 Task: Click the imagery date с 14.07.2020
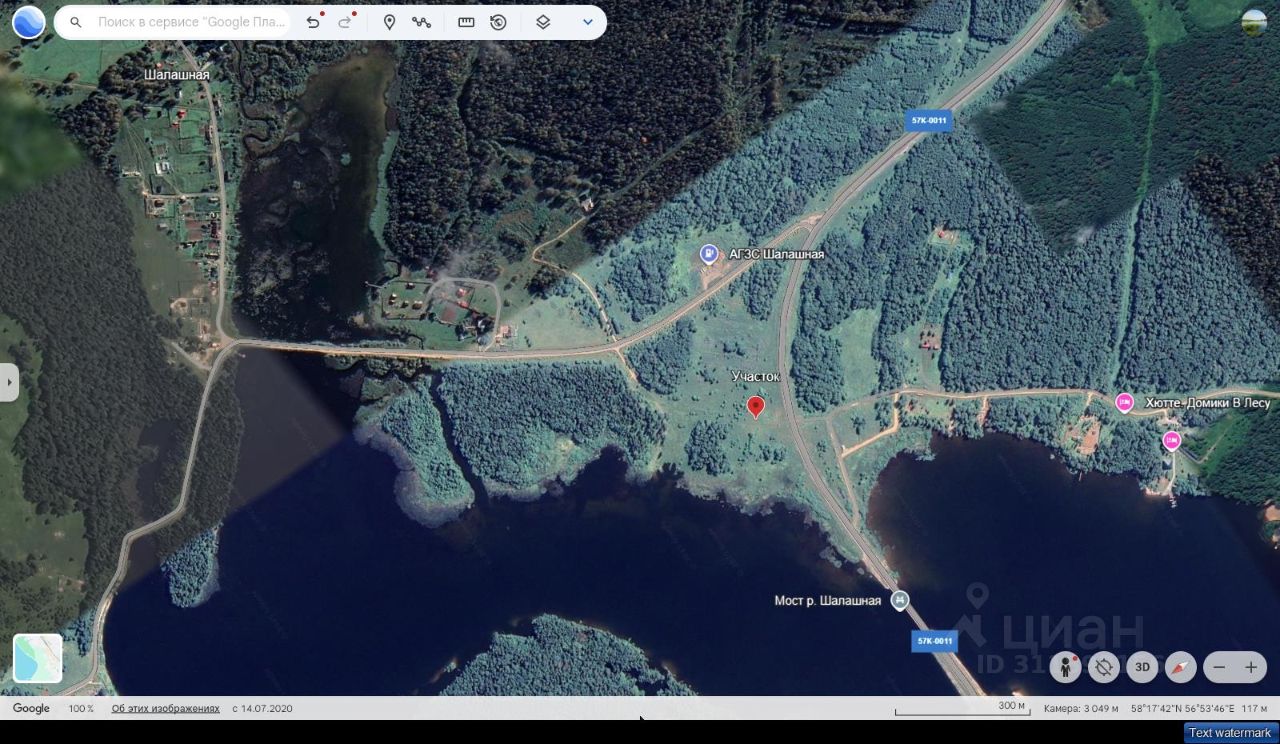[262, 708]
